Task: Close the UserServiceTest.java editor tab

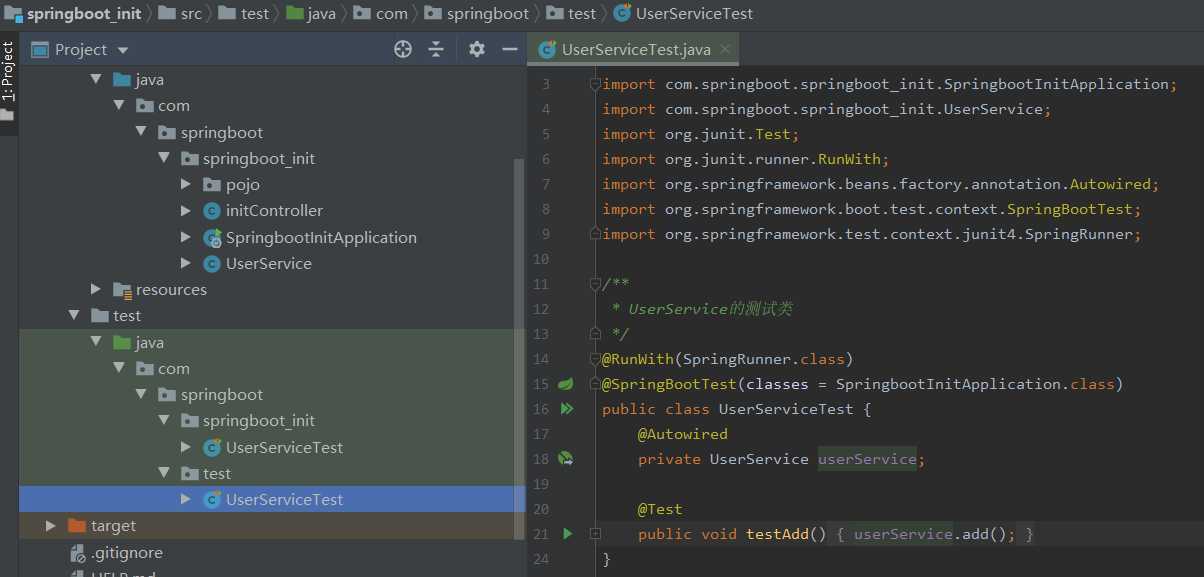Action: [725, 49]
